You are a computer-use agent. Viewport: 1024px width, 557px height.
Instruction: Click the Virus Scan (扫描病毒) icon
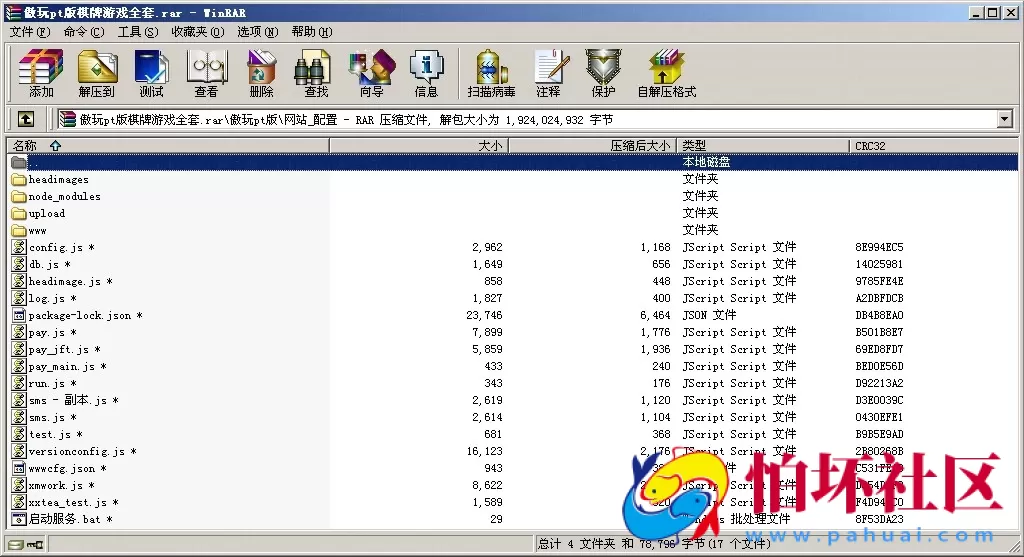pos(491,73)
